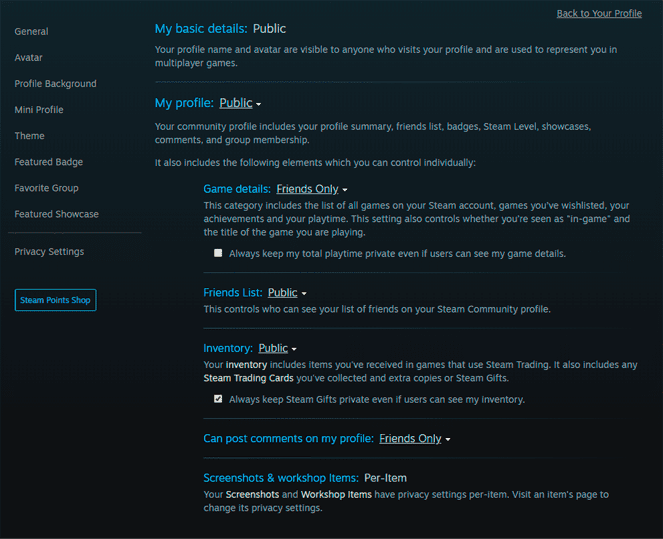Click the Steam Trading Cards link
The width and height of the screenshot is (663, 539).
tap(246, 378)
